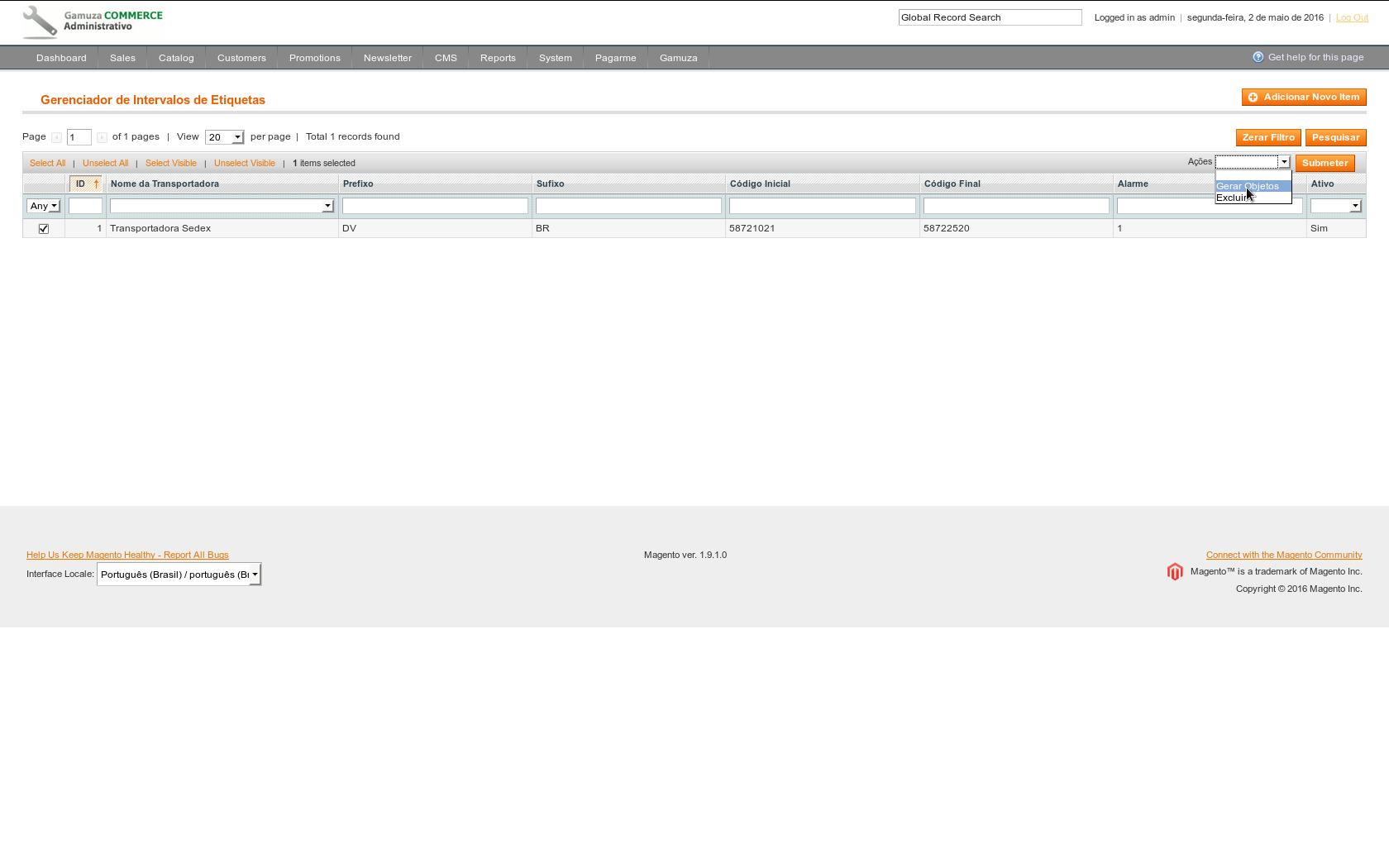Open the System menu
1389x868 pixels.
556,58
